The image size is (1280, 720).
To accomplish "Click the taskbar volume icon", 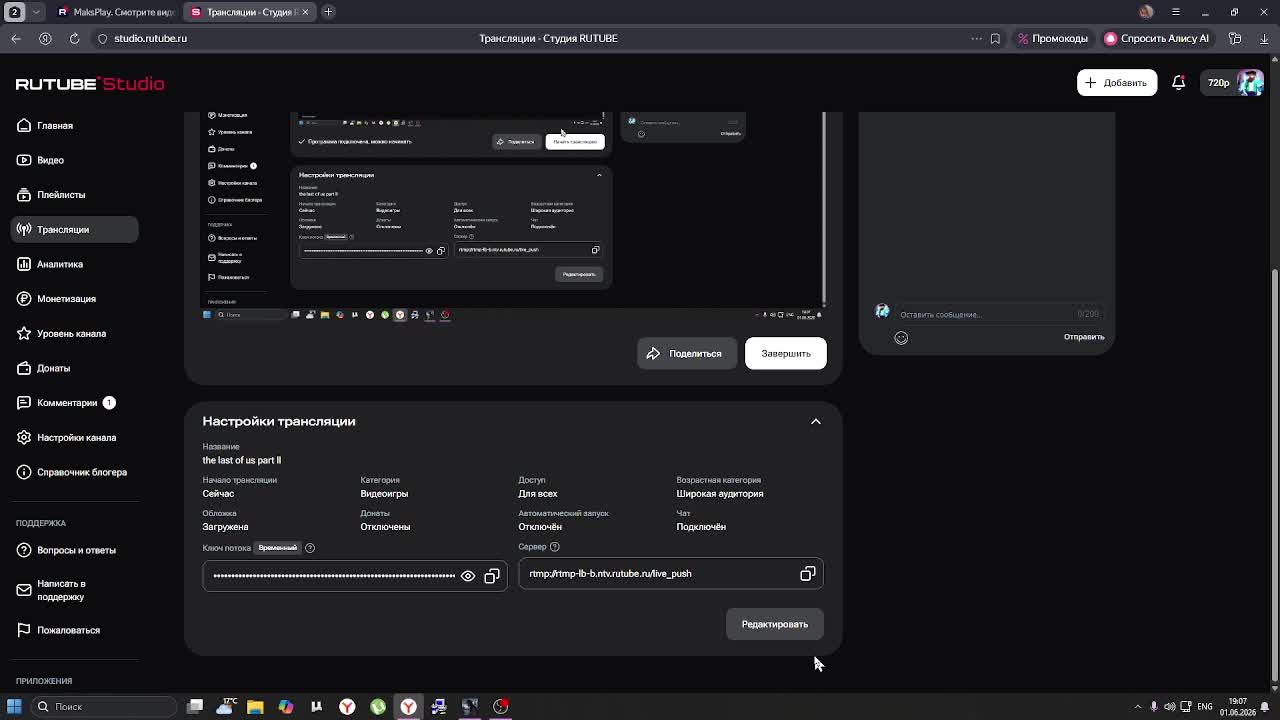I will tap(1170, 706).
